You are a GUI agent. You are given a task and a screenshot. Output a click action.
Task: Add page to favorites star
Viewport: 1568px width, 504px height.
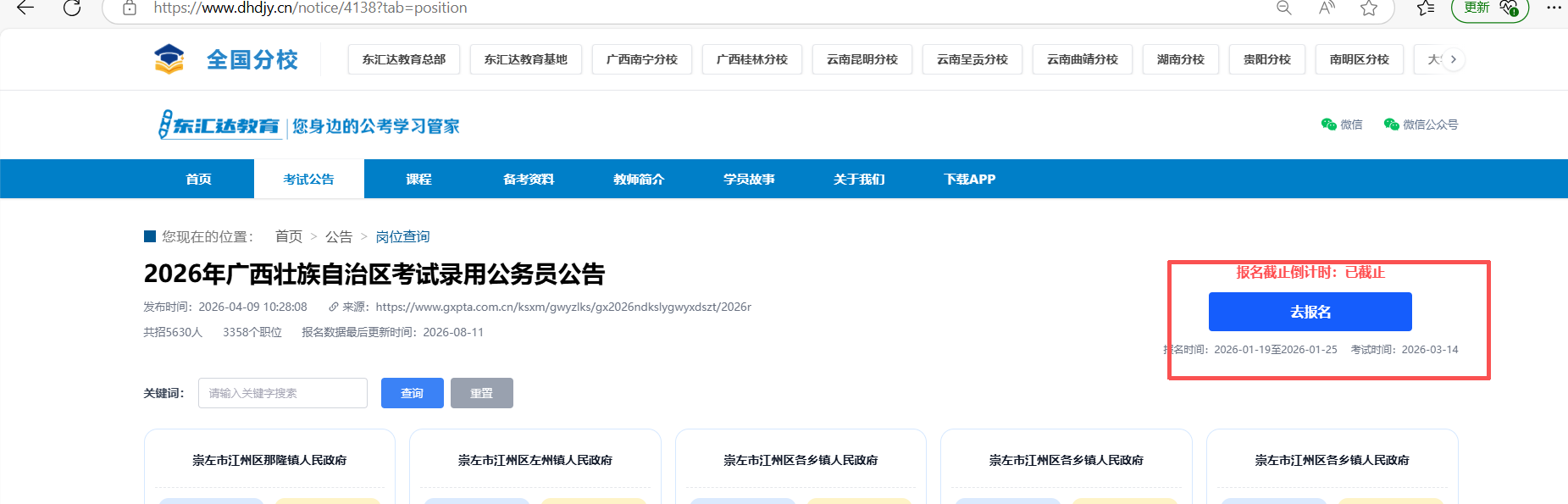pos(1369,8)
